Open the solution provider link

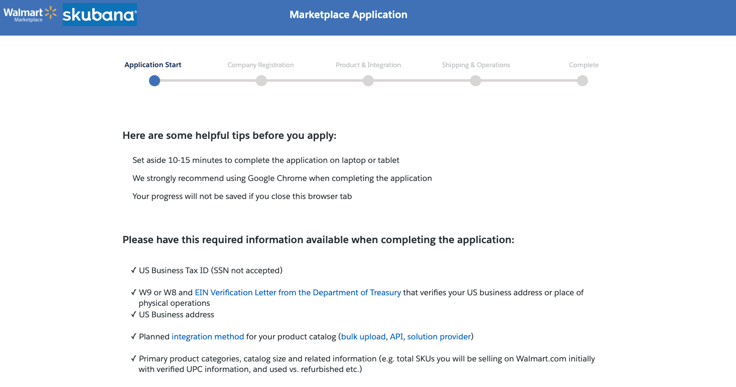[x=439, y=337]
